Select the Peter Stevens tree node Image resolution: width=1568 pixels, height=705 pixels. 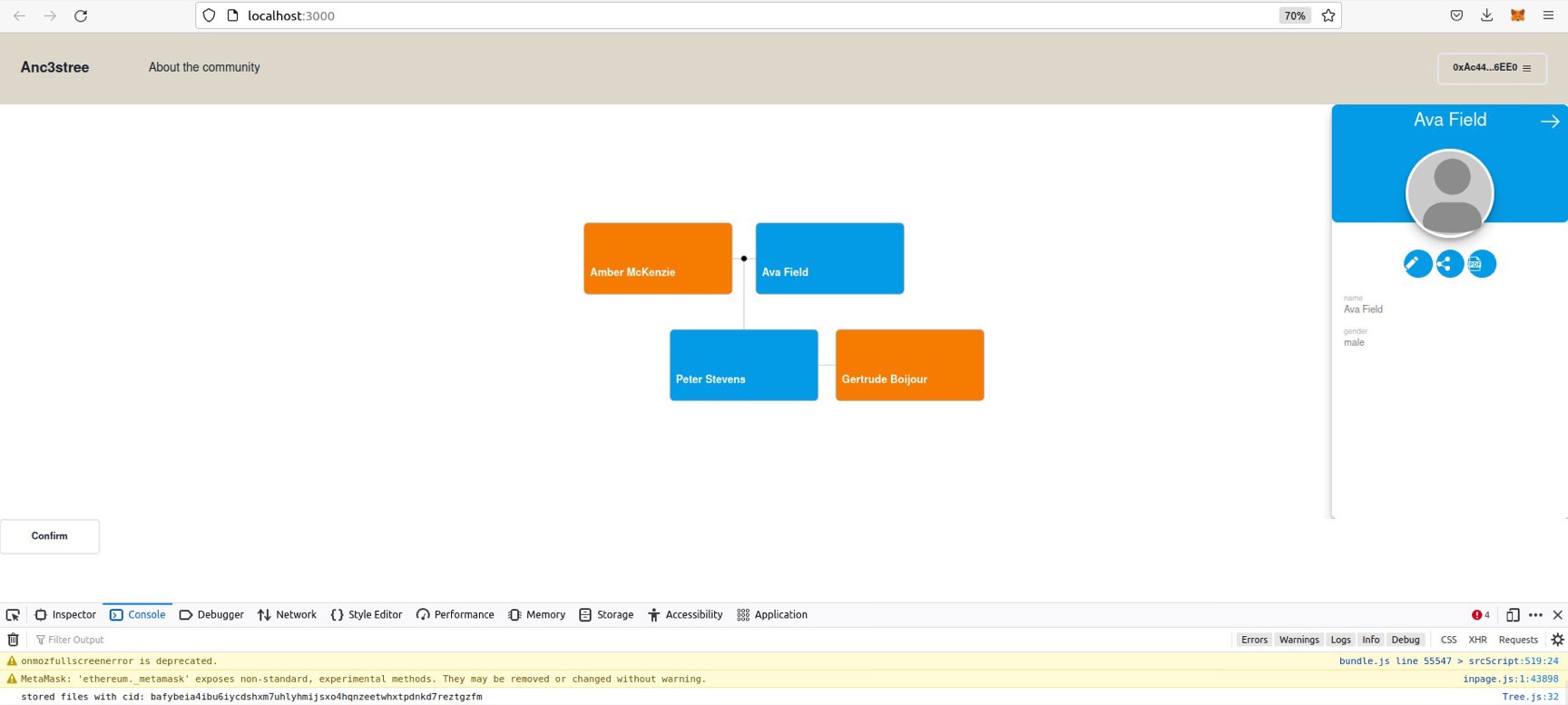[x=743, y=365]
